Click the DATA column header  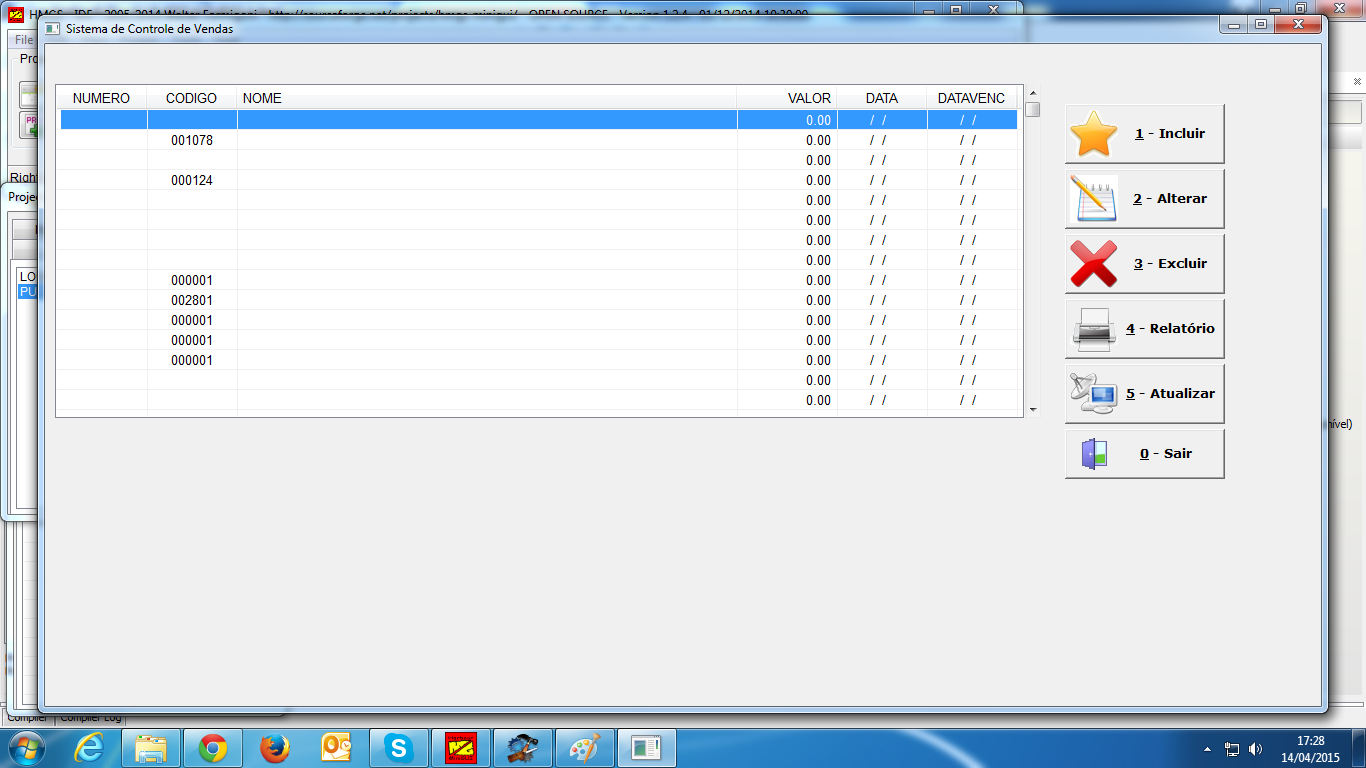pos(882,98)
